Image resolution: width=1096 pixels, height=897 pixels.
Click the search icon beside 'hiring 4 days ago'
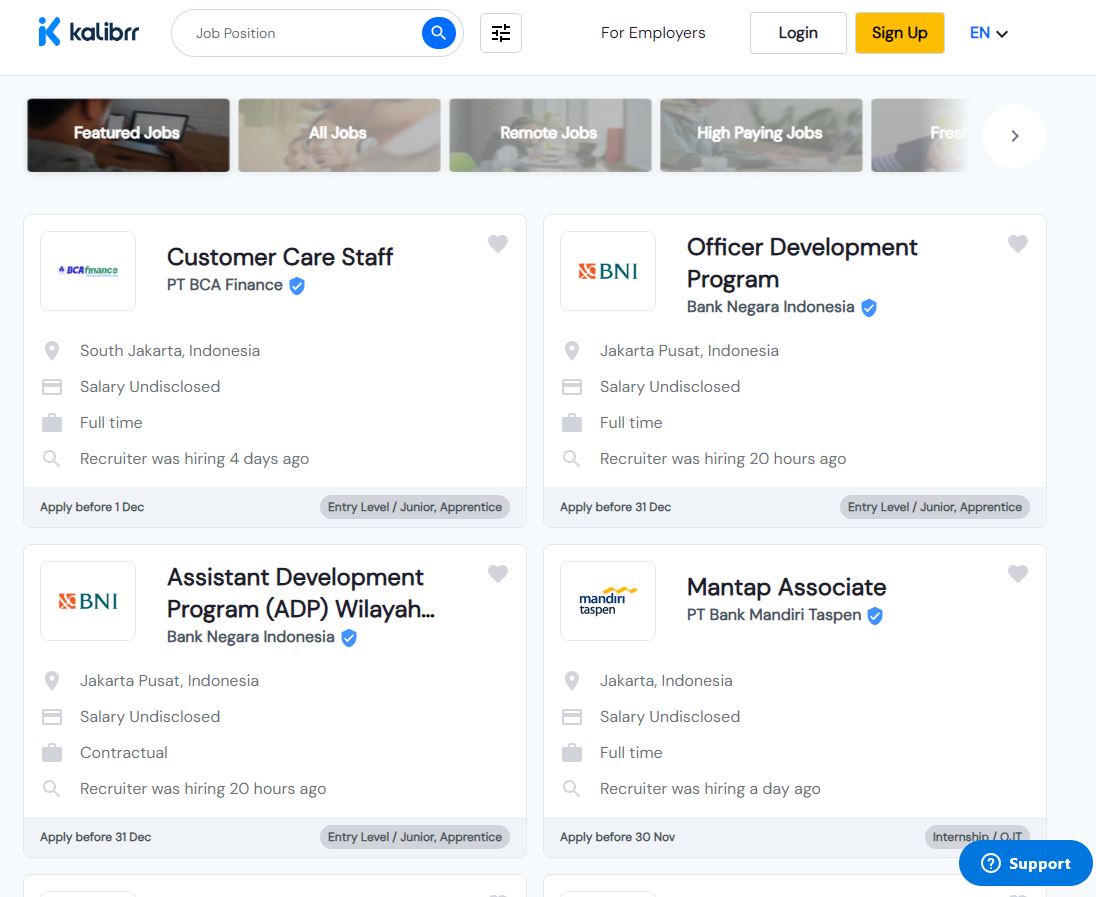click(x=52, y=459)
